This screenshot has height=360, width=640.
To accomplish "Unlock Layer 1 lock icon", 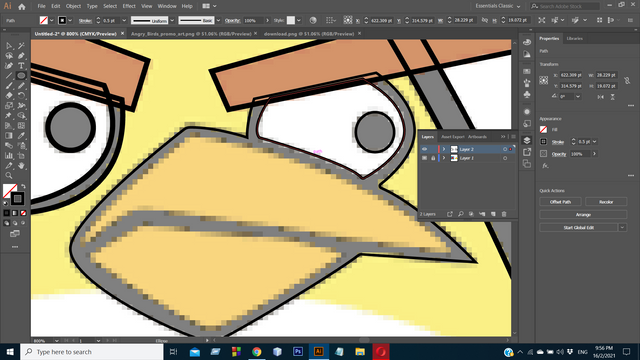I will (x=433, y=158).
